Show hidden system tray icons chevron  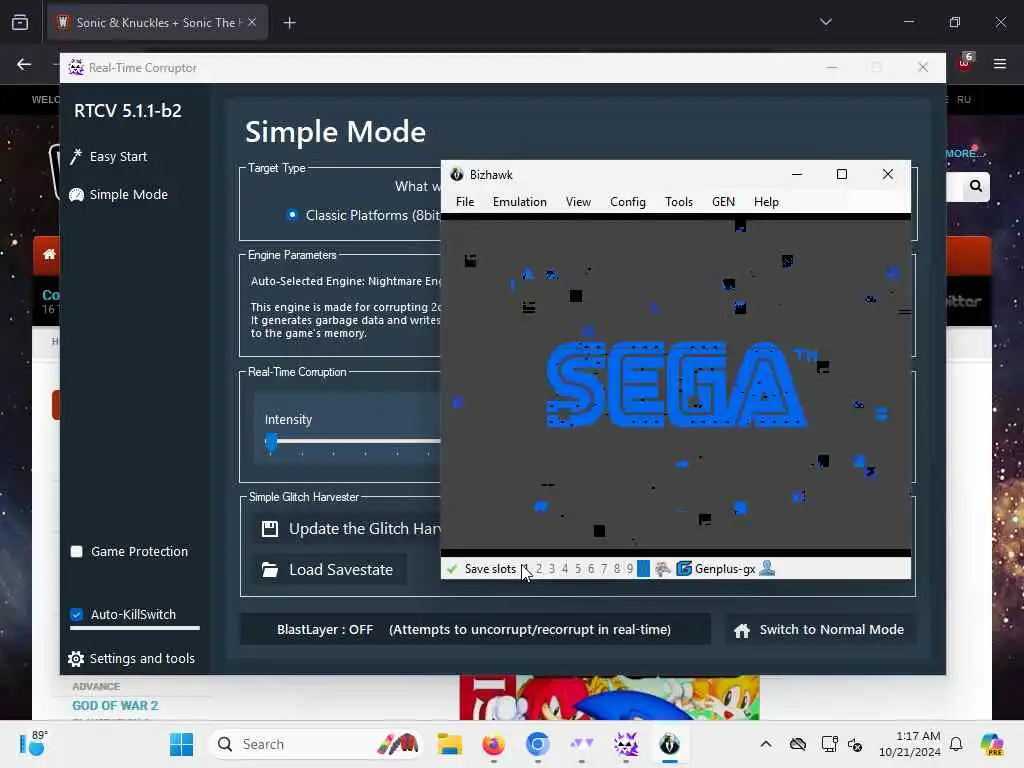click(766, 744)
